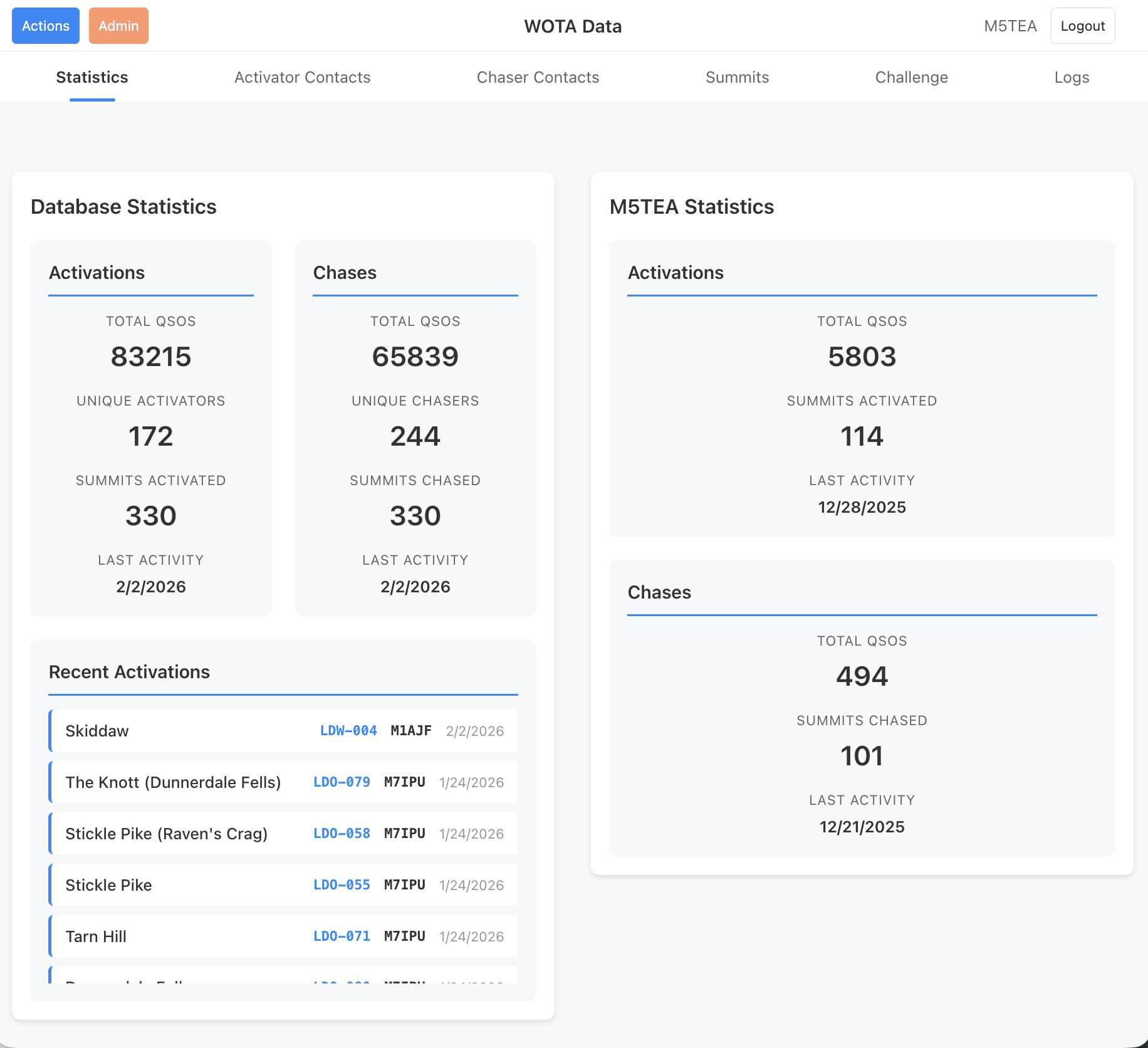Click the Stickle Pike (Raven's Crag) entry
This screenshot has width=1148, height=1048.
(167, 834)
